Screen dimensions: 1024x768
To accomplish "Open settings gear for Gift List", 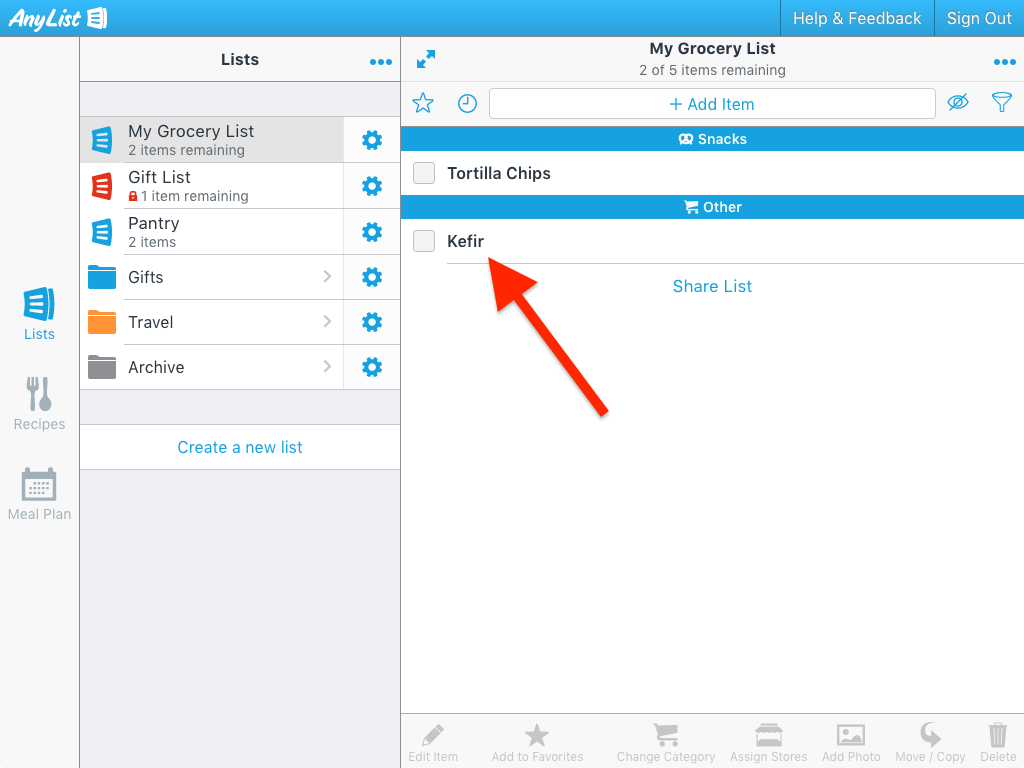I will coord(372,186).
